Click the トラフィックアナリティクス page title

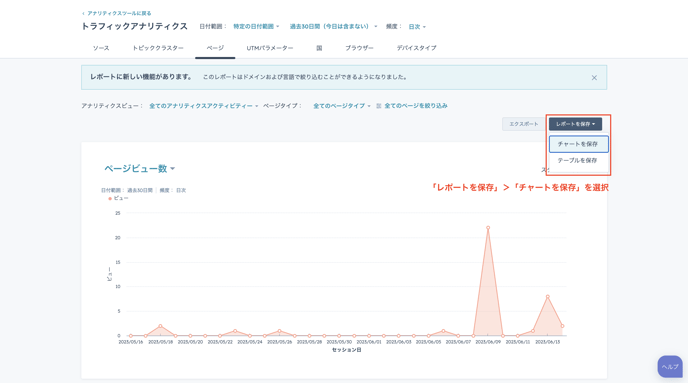135,27
